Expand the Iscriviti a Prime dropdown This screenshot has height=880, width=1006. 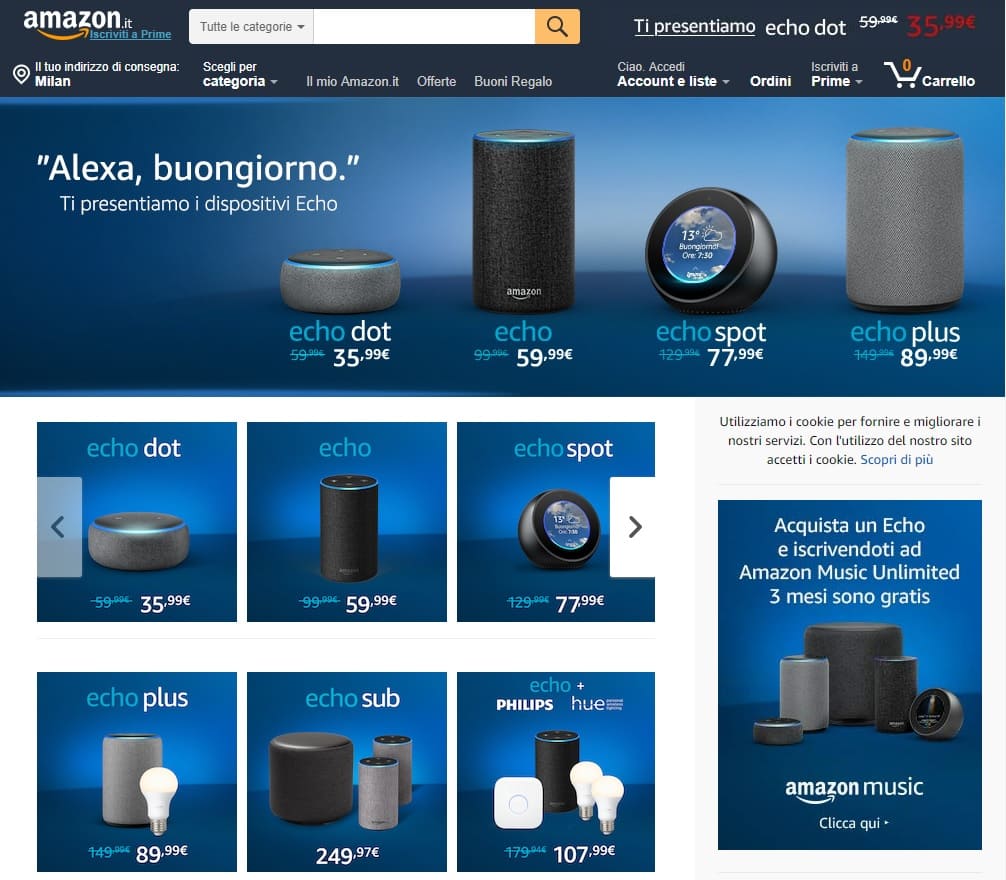click(x=836, y=74)
